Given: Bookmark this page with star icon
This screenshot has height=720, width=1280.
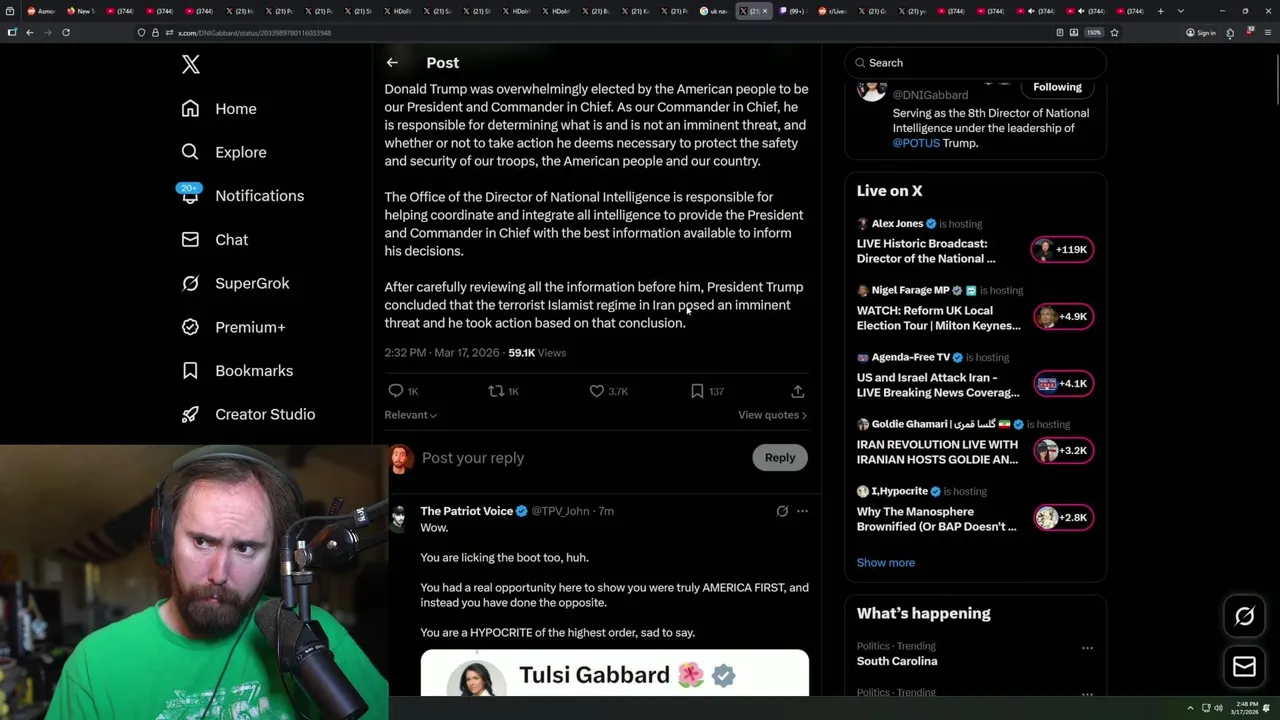Looking at the screenshot, I should pos(1114,33).
